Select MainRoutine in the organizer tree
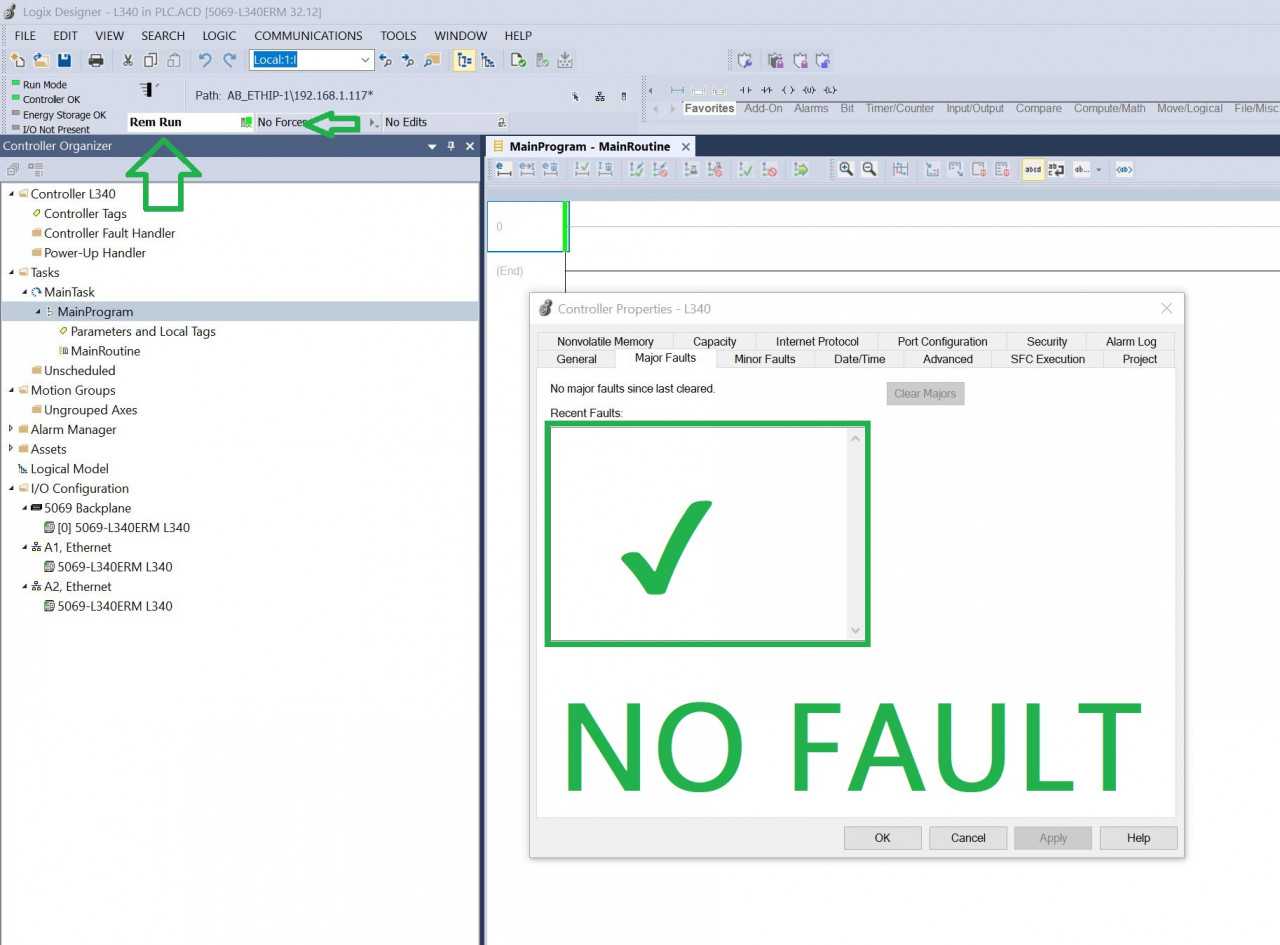The image size is (1280, 945). pos(105,351)
